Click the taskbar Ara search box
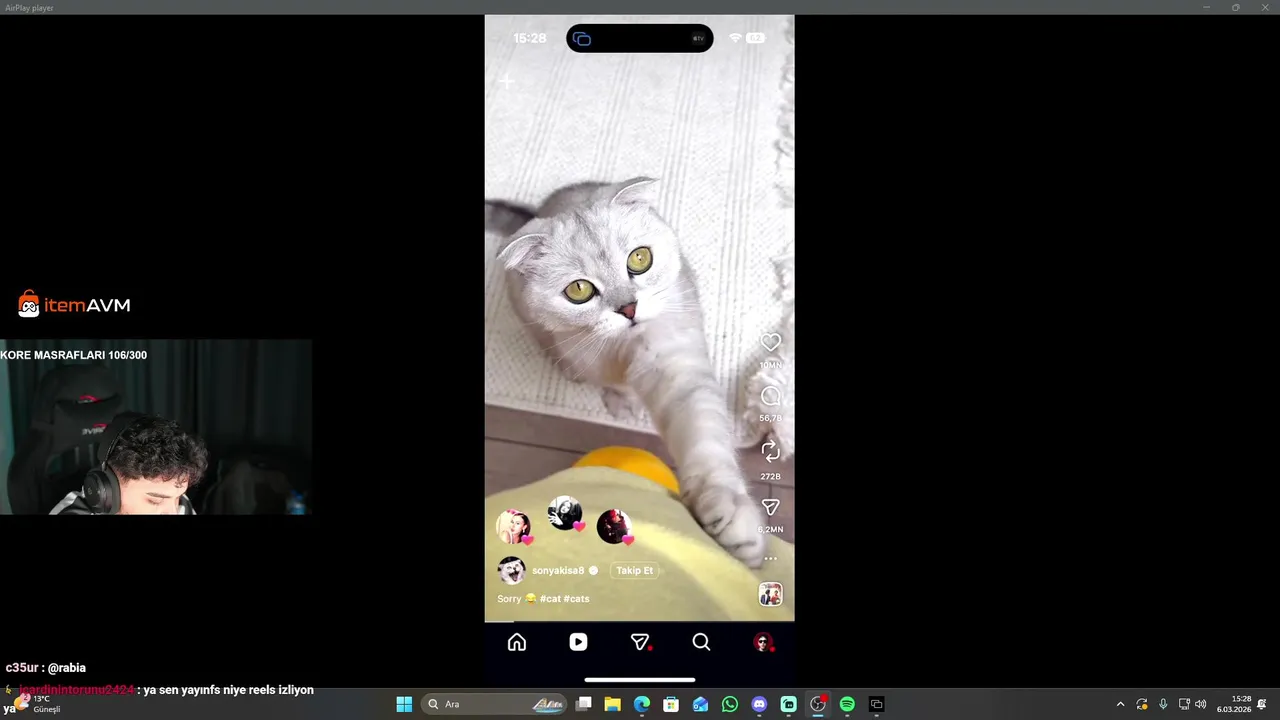 click(x=496, y=704)
